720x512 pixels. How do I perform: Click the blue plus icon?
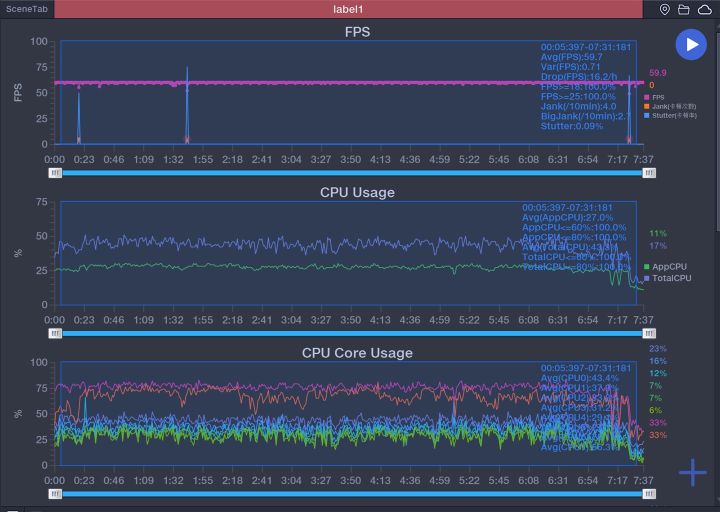tap(692, 473)
